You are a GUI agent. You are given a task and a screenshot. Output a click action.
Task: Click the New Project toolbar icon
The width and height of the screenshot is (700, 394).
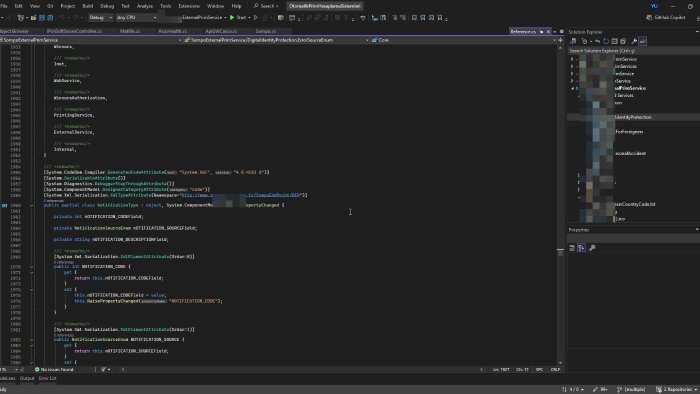(21, 18)
